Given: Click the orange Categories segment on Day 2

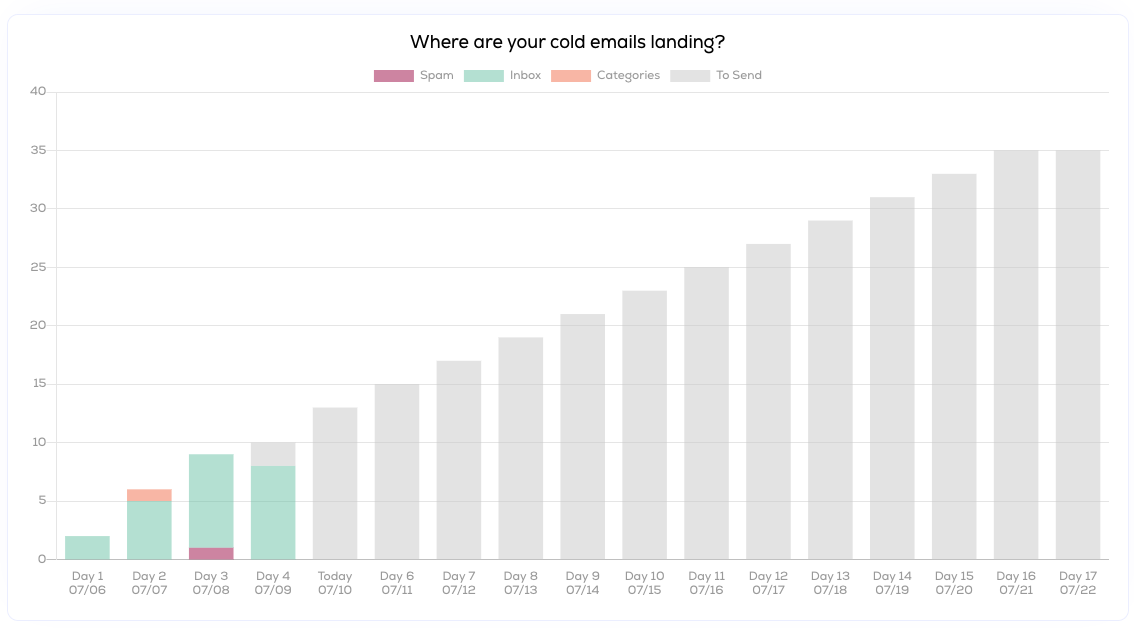Looking at the screenshot, I should pos(150,495).
